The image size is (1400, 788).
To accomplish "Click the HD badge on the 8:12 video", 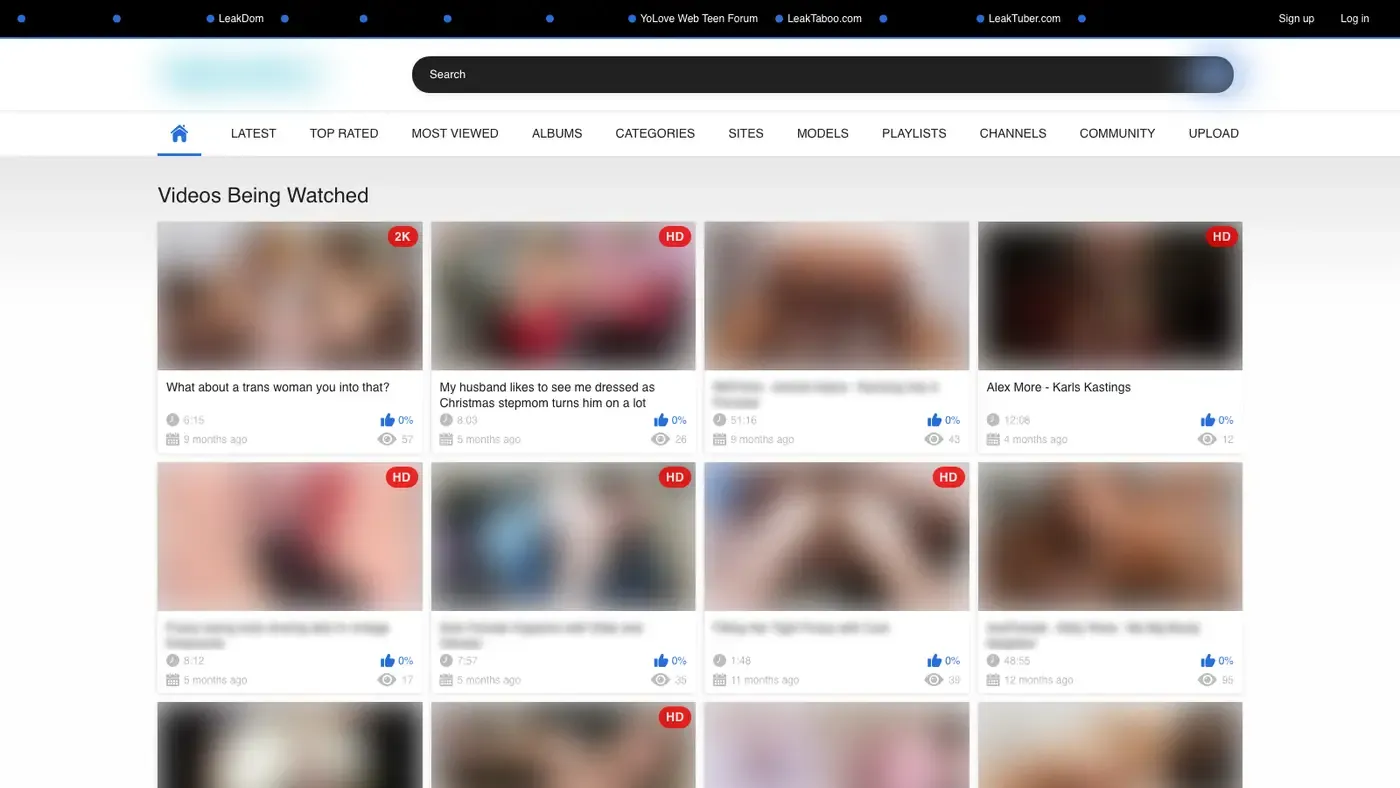I will click(x=402, y=478).
